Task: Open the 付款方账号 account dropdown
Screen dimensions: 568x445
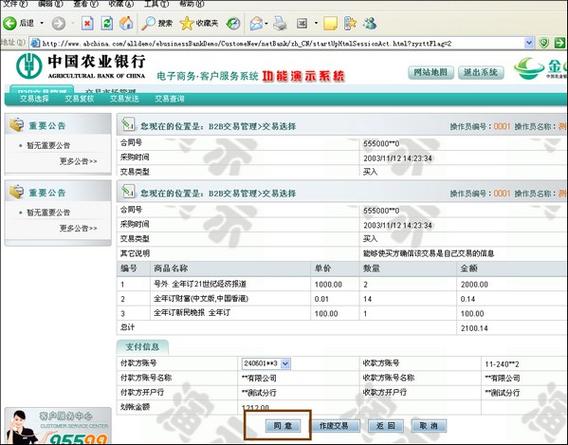Action: point(285,363)
